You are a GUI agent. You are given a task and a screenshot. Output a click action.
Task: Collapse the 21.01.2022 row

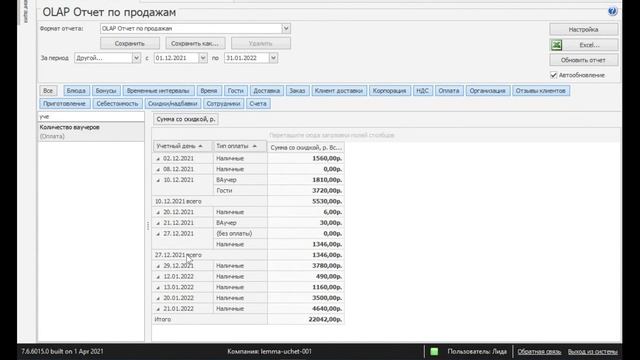[x=158, y=309]
